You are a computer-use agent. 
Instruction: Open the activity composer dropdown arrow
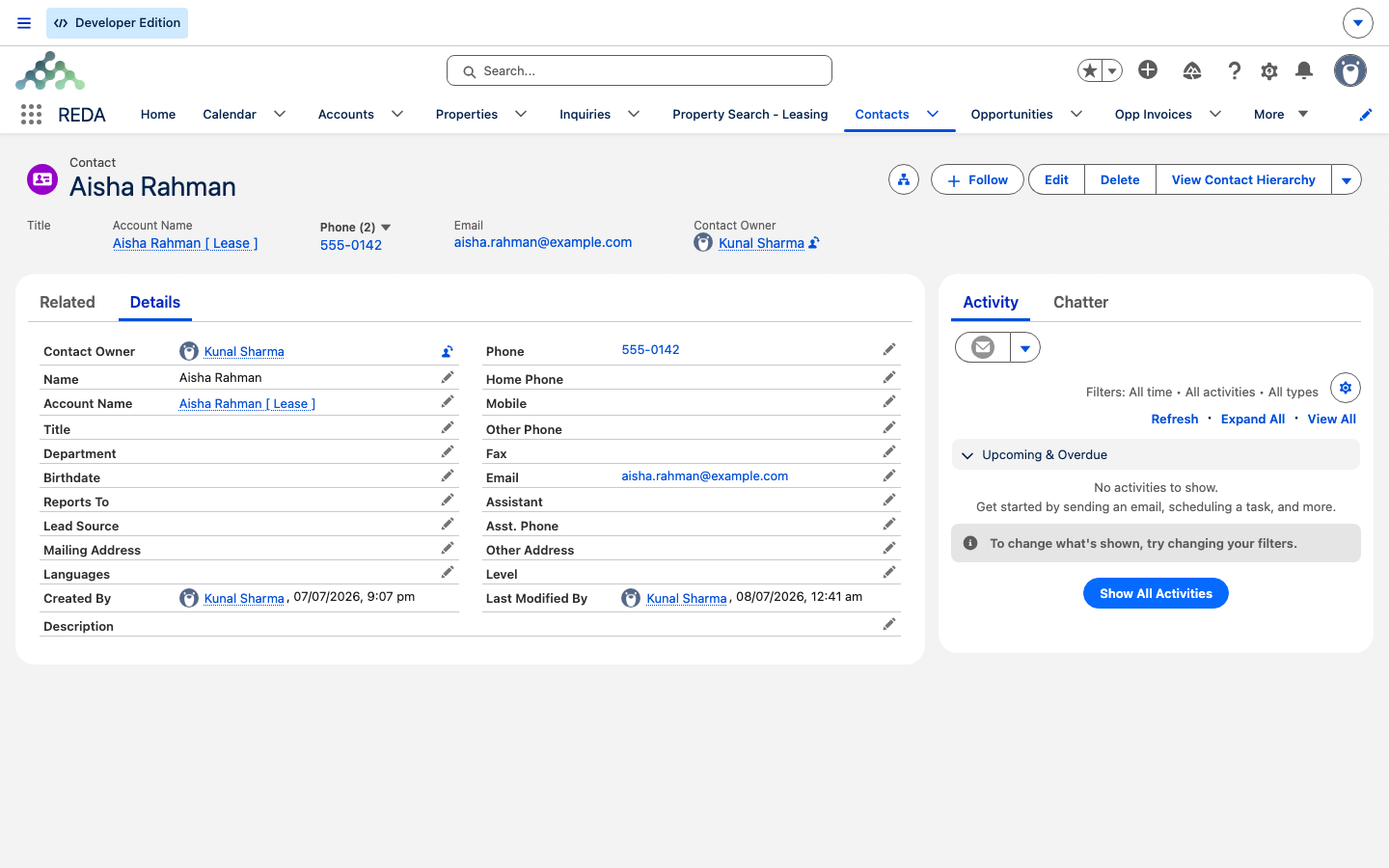coord(1025,347)
